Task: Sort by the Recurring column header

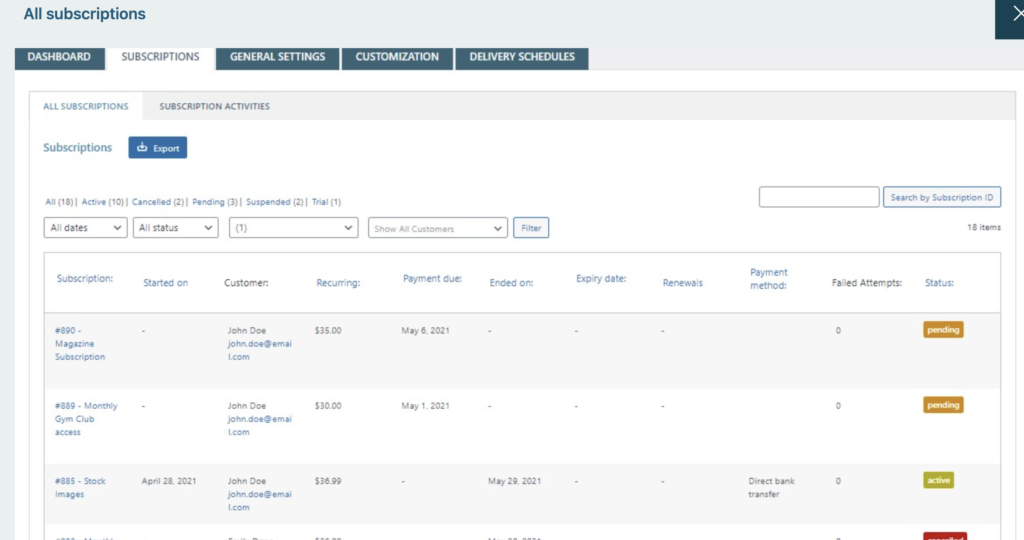Action: coord(338,283)
